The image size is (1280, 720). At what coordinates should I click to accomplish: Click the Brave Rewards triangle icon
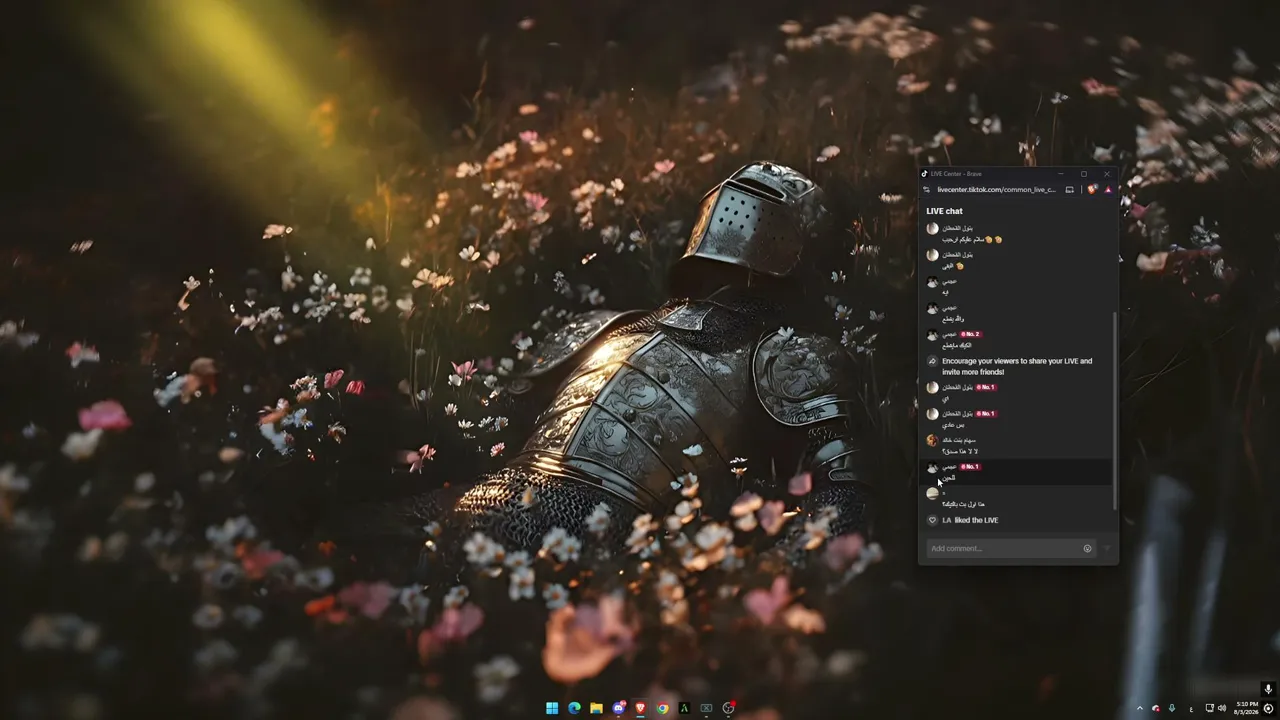[x=1108, y=189]
